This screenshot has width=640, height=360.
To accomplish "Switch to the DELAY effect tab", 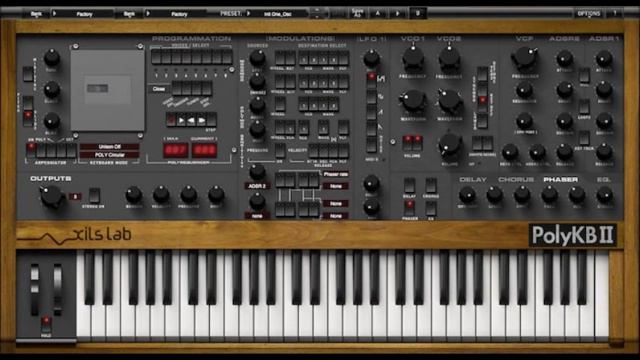I will tap(473, 180).
